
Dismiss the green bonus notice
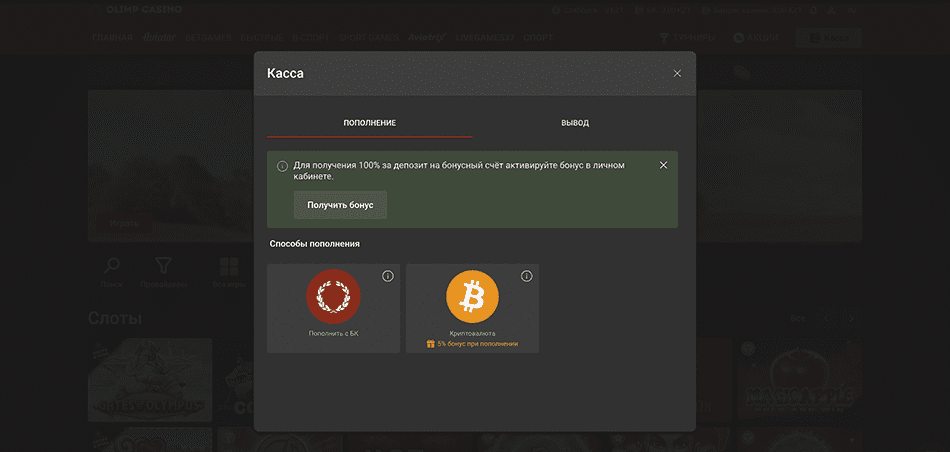coord(663,165)
